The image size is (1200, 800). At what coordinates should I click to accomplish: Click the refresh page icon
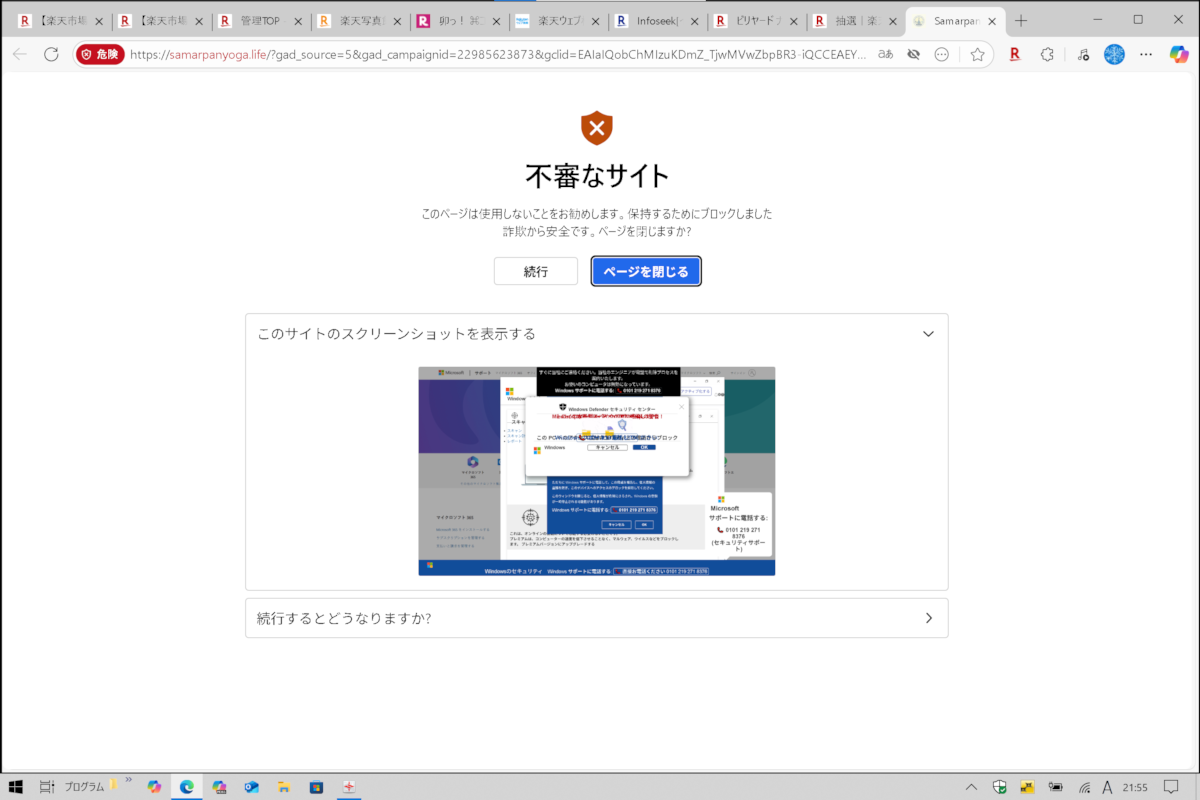51,55
